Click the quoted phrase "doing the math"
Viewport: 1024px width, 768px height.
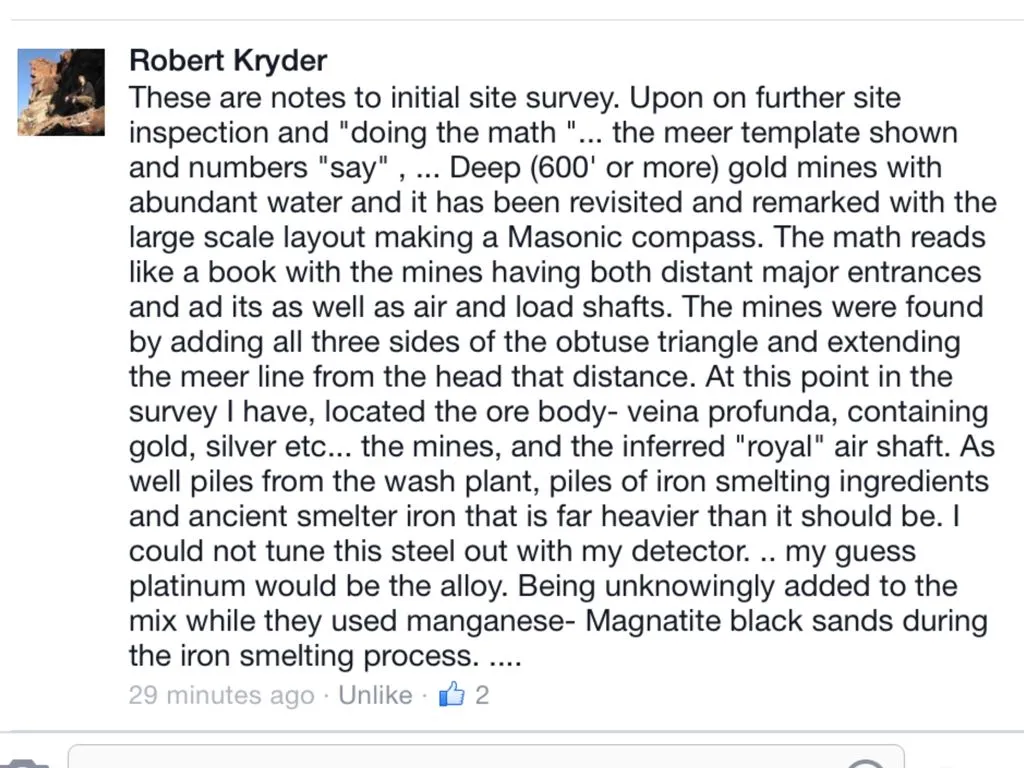(456, 133)
